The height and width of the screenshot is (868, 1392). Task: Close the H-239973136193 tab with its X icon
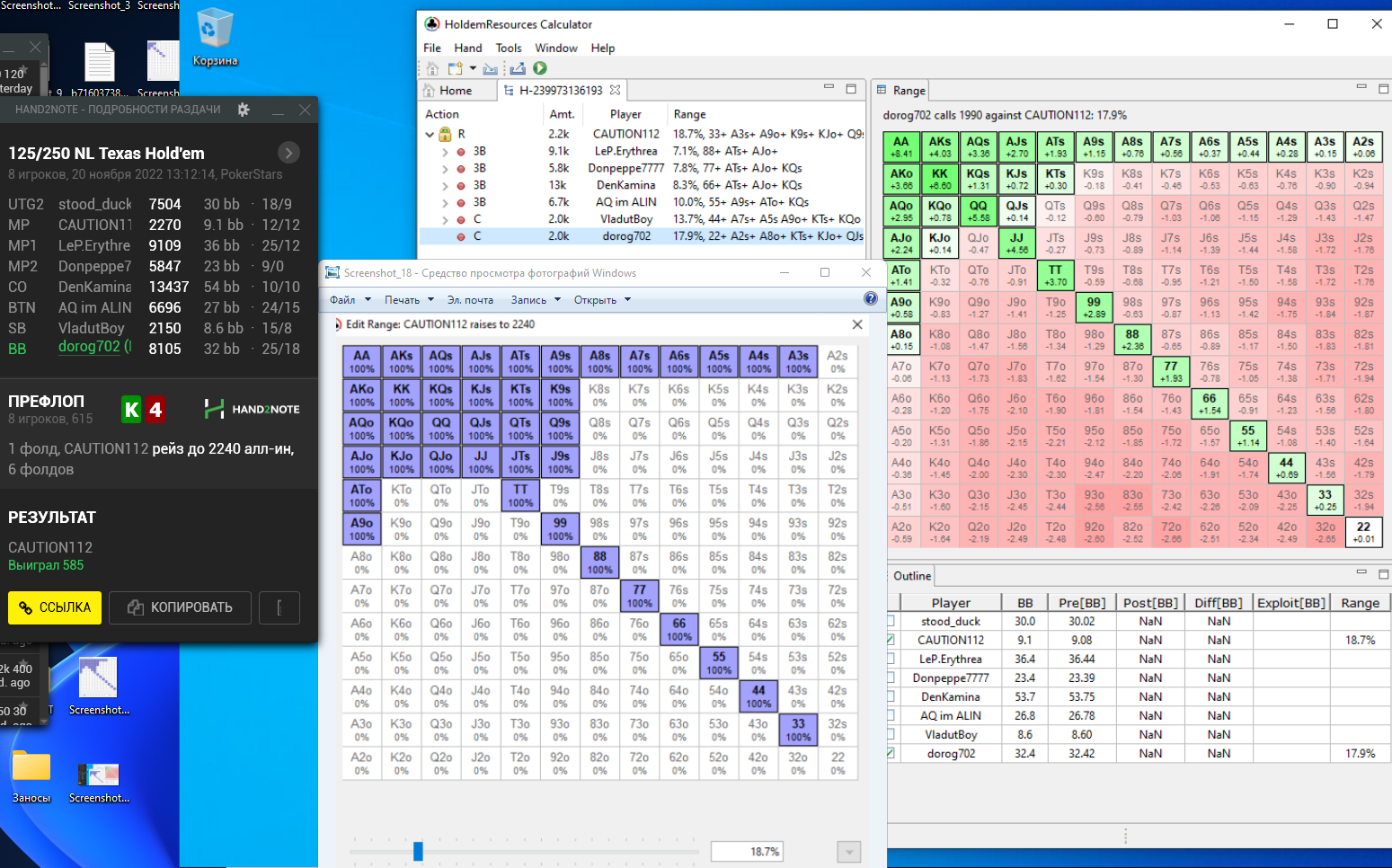click(x=615, y=90)
